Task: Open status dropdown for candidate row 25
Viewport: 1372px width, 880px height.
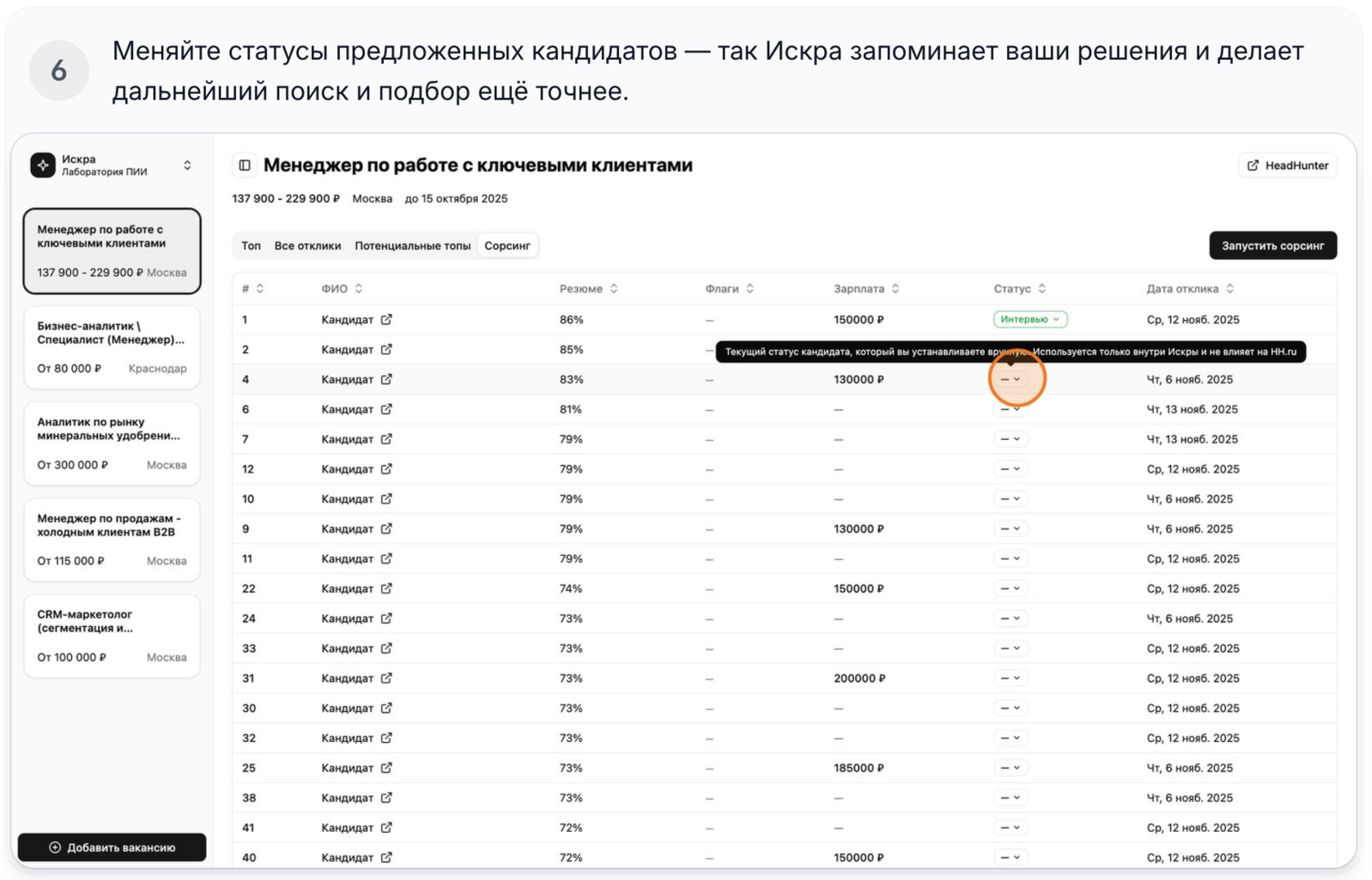Action: pos(1010,768)
